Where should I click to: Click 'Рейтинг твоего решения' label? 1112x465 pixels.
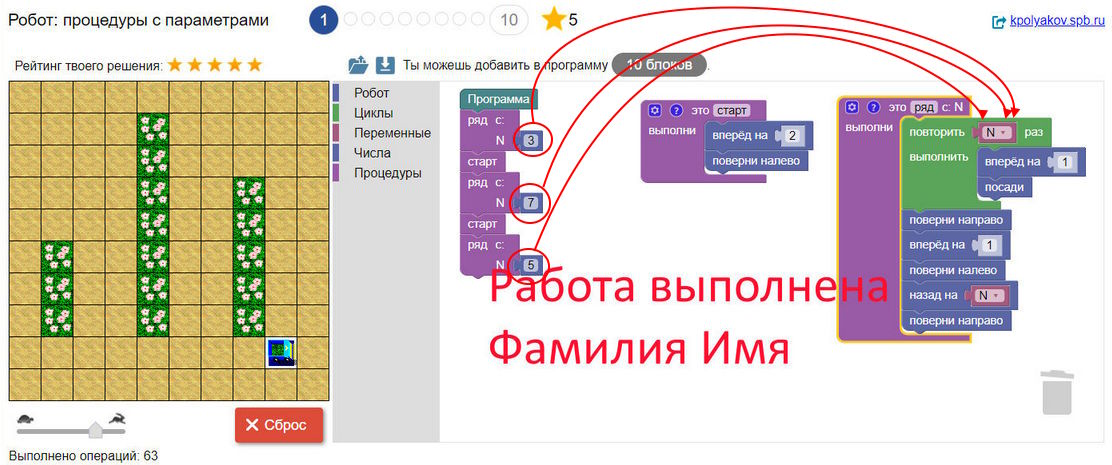(x=89, y=66)
